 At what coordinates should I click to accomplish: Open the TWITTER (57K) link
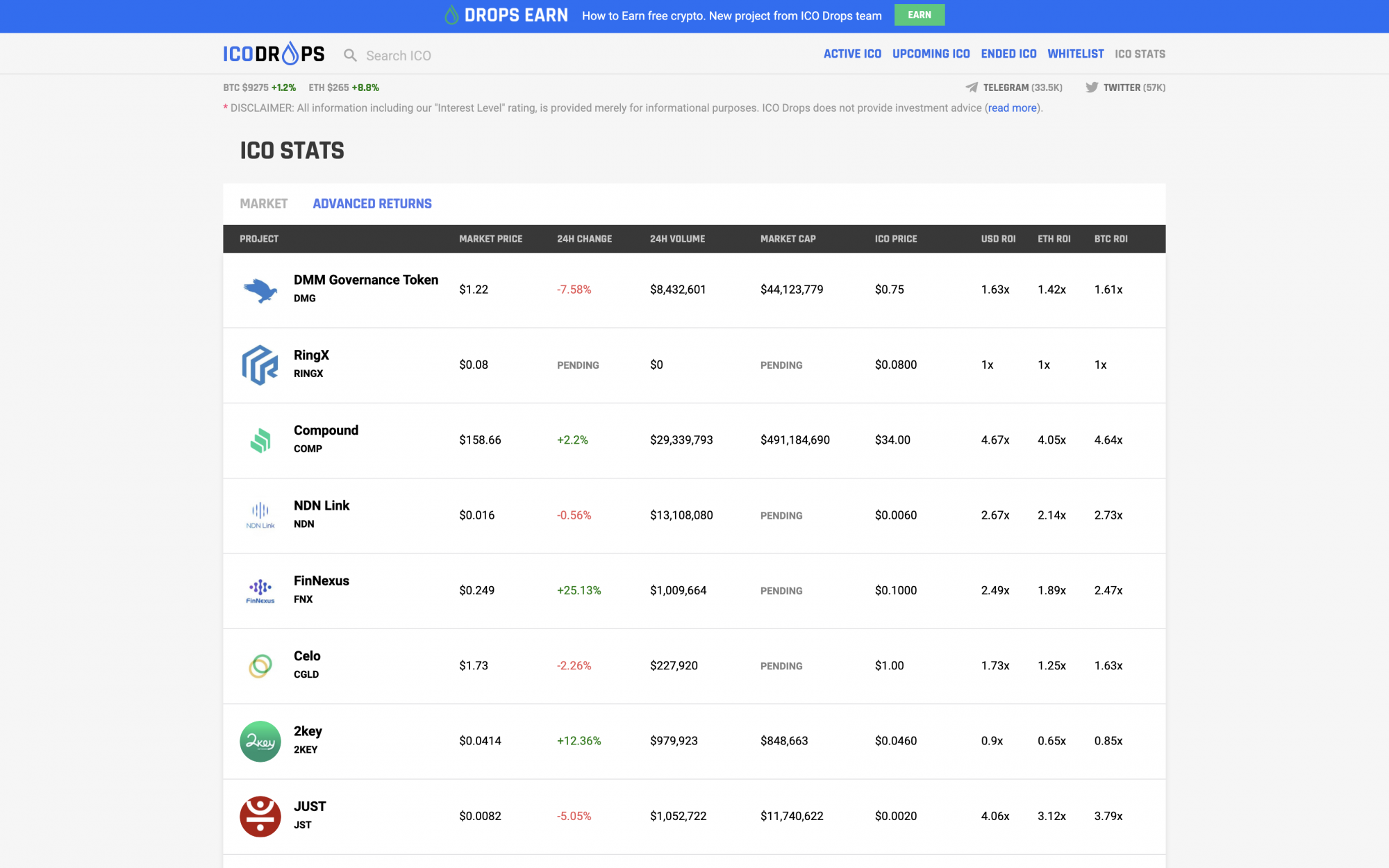tap(1134, 87)
